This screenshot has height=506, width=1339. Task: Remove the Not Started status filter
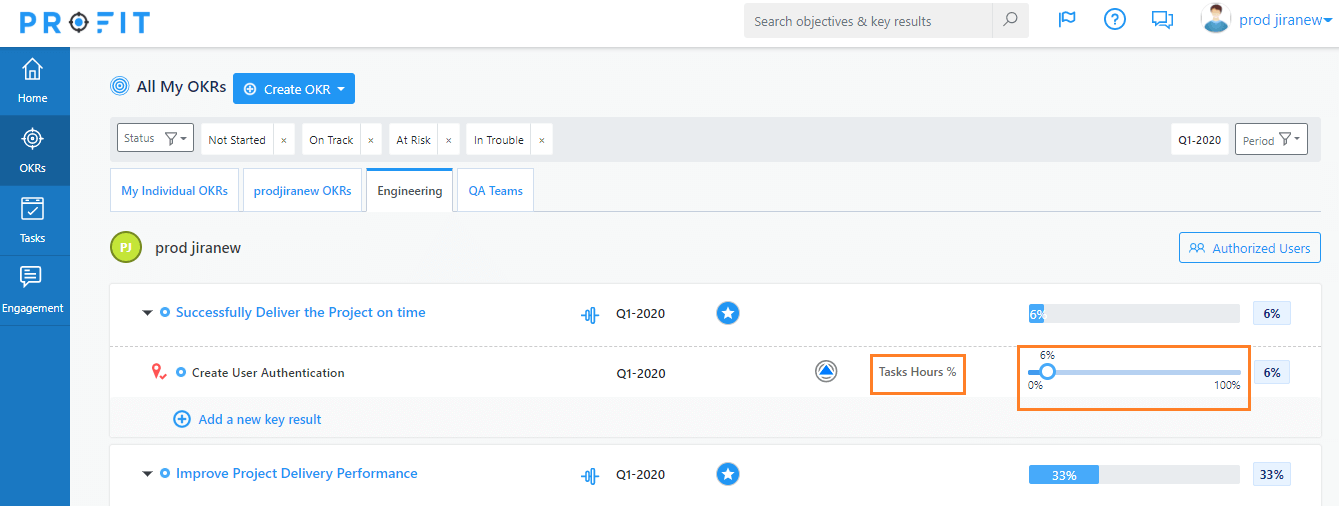point(283,140)
